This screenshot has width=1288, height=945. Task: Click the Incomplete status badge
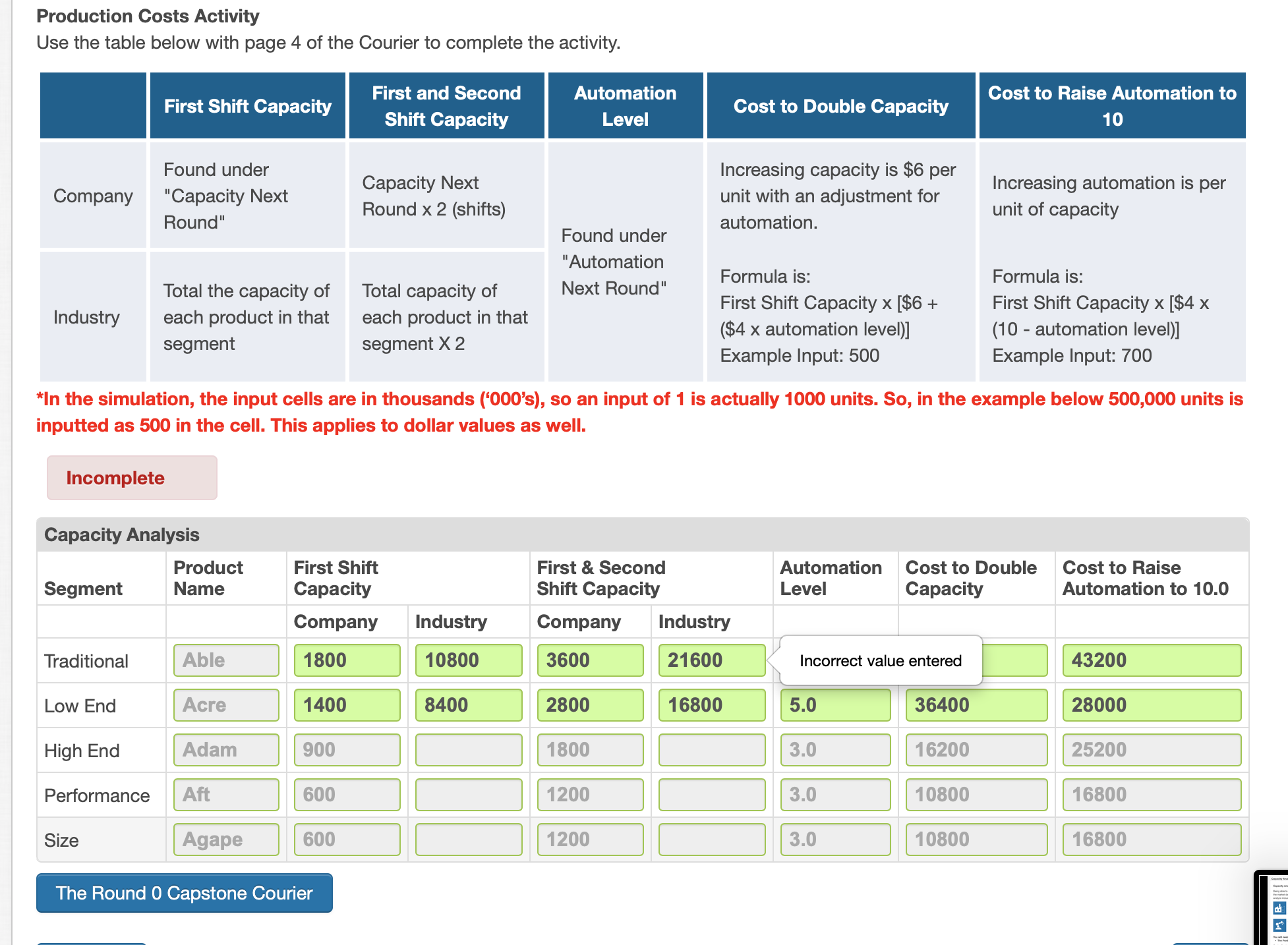[x=131, y=477]
